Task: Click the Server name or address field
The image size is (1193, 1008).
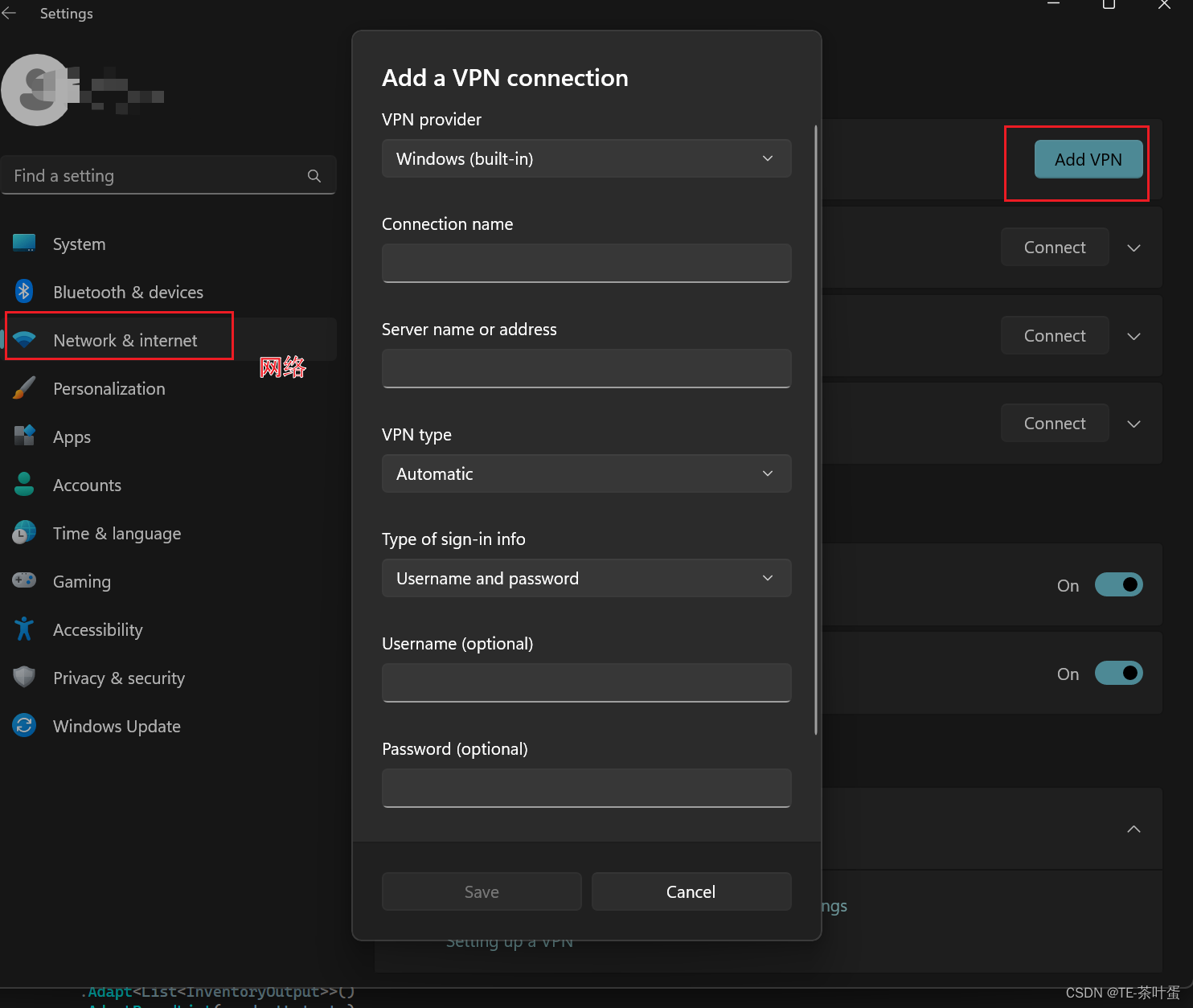Action: coord(587,368)
